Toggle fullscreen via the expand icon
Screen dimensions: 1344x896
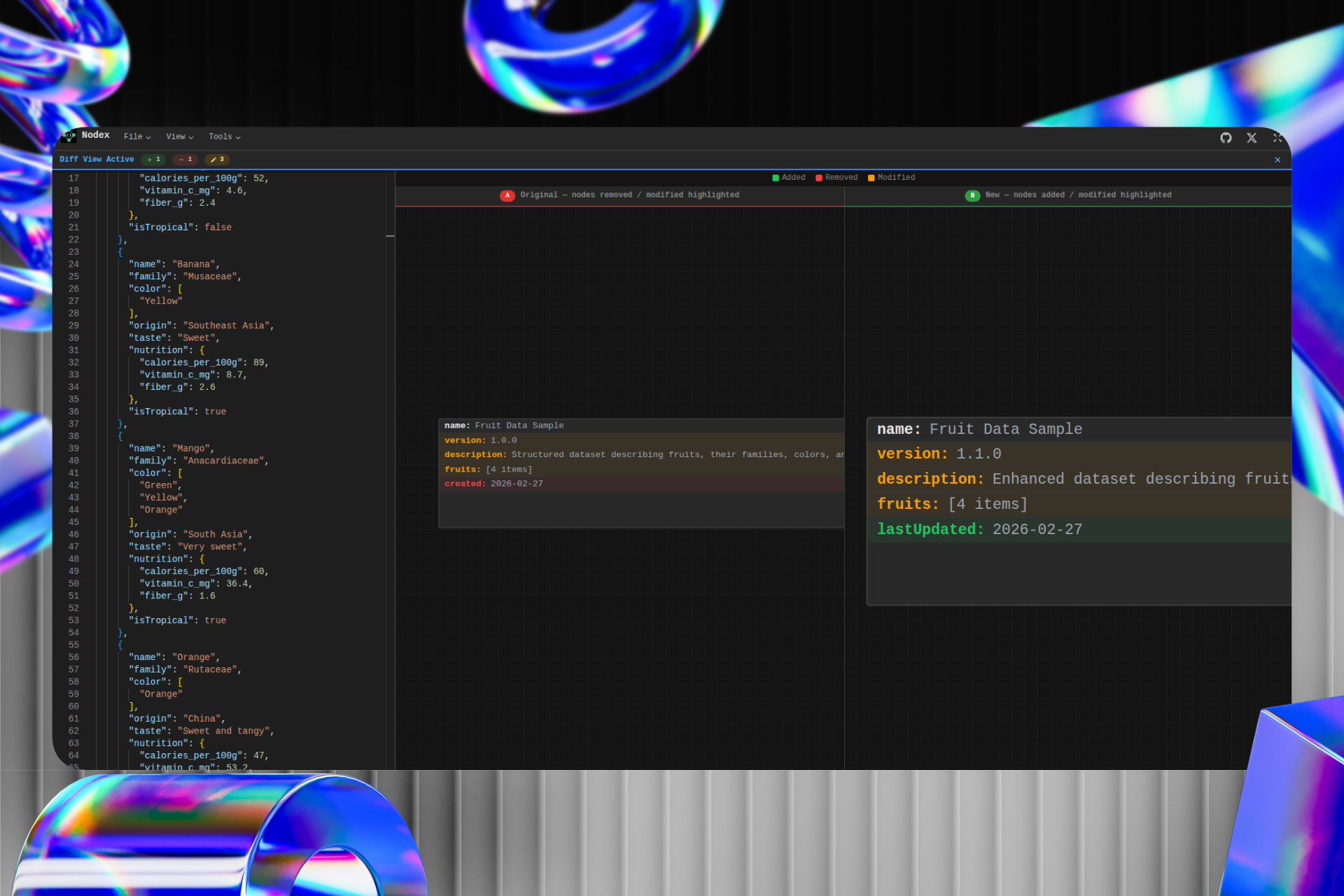click(1277, 138)
